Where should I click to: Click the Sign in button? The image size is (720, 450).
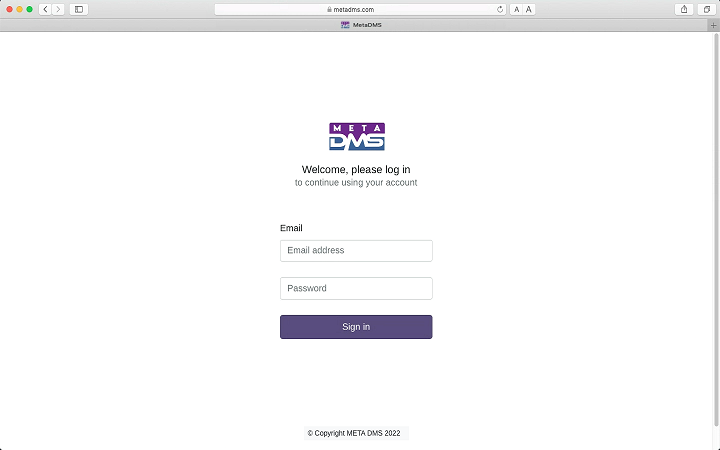[x=356, y=327]
